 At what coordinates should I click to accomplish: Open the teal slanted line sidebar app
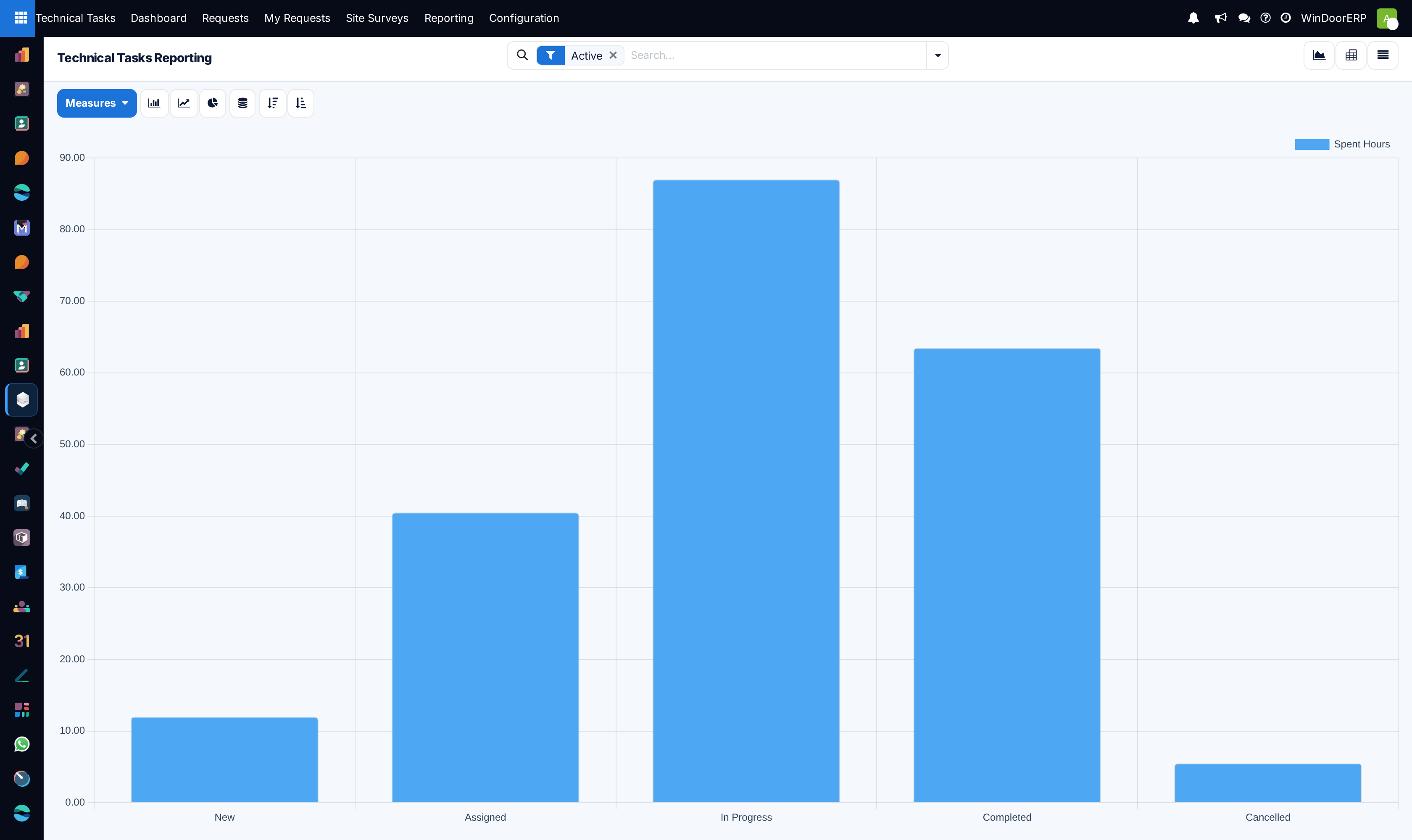click(21, 675)
